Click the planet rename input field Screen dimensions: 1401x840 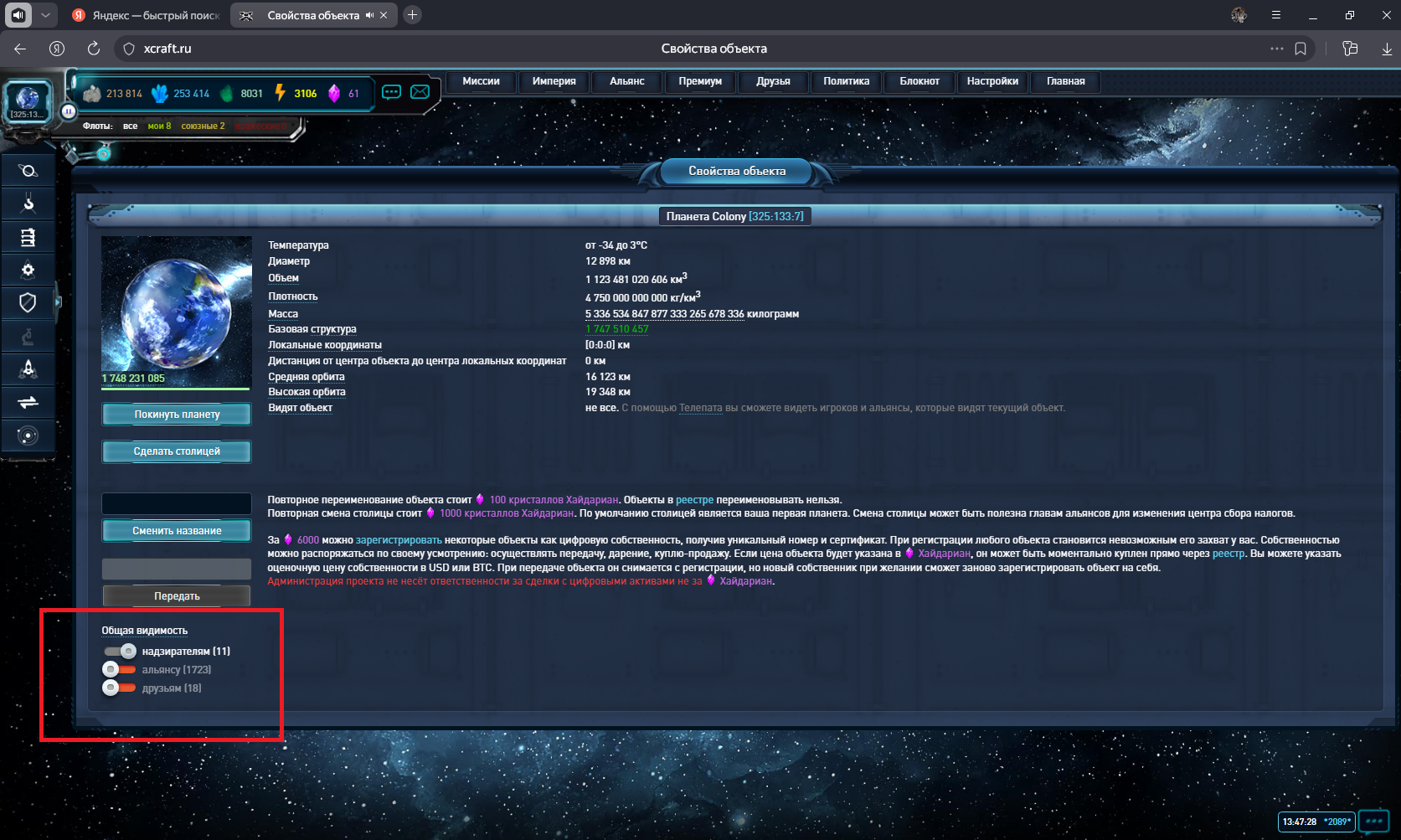177,503
